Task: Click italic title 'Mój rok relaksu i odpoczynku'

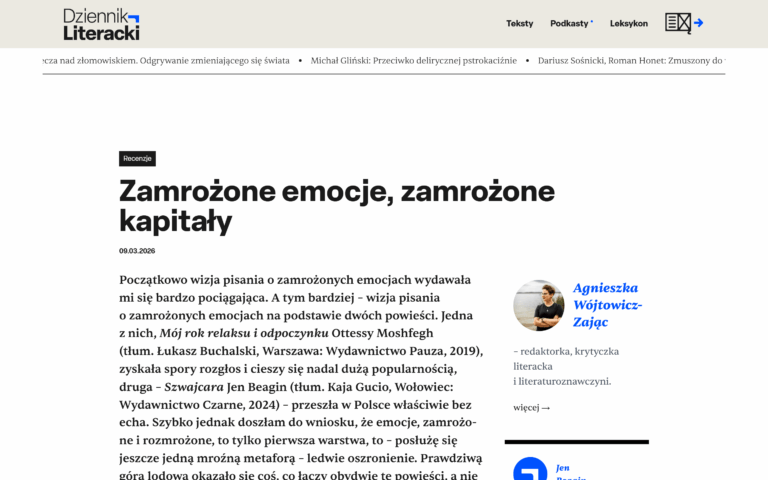Action: tap(243, 332)
